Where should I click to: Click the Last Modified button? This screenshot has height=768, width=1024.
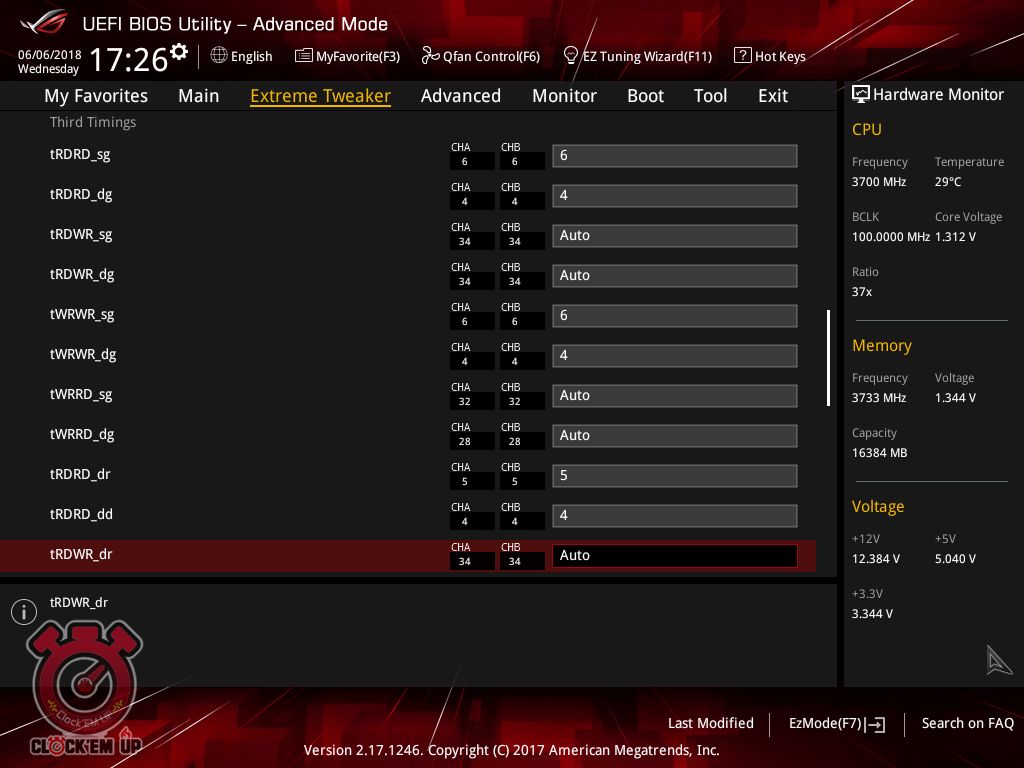[x=710, y=723]
